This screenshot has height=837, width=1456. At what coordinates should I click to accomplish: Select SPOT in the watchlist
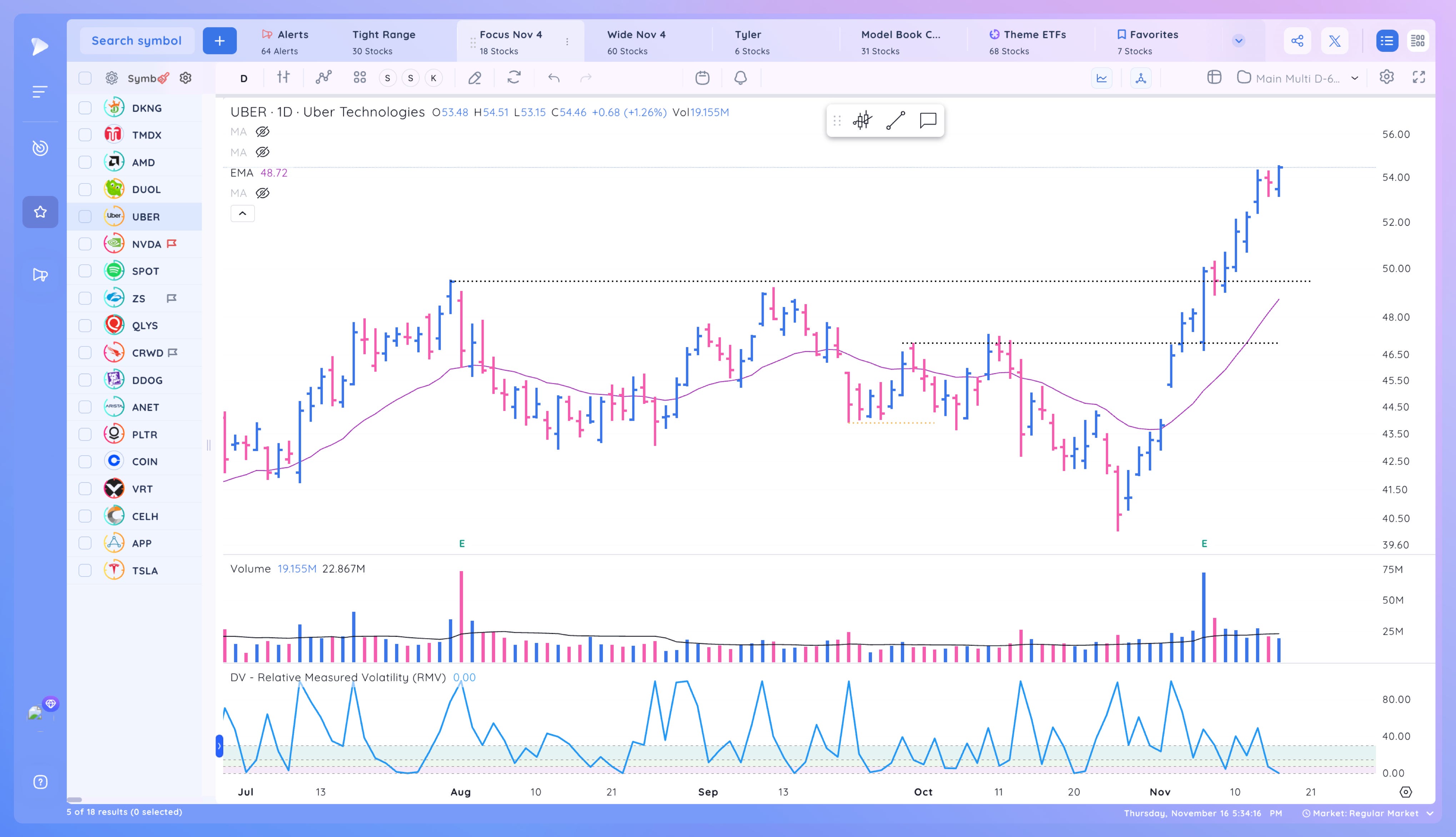145,271
